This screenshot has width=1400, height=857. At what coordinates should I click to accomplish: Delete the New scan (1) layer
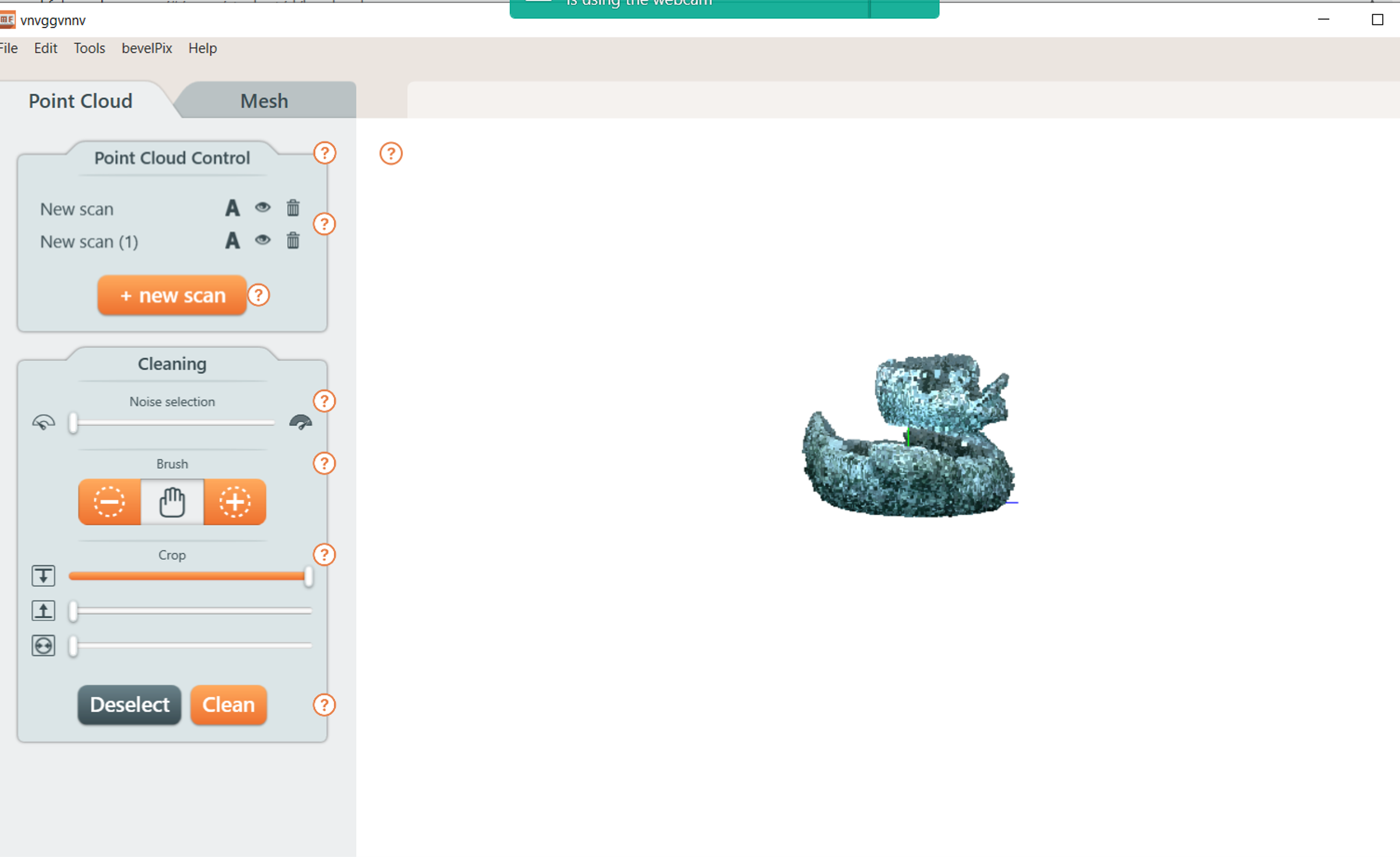coord(294,240)
